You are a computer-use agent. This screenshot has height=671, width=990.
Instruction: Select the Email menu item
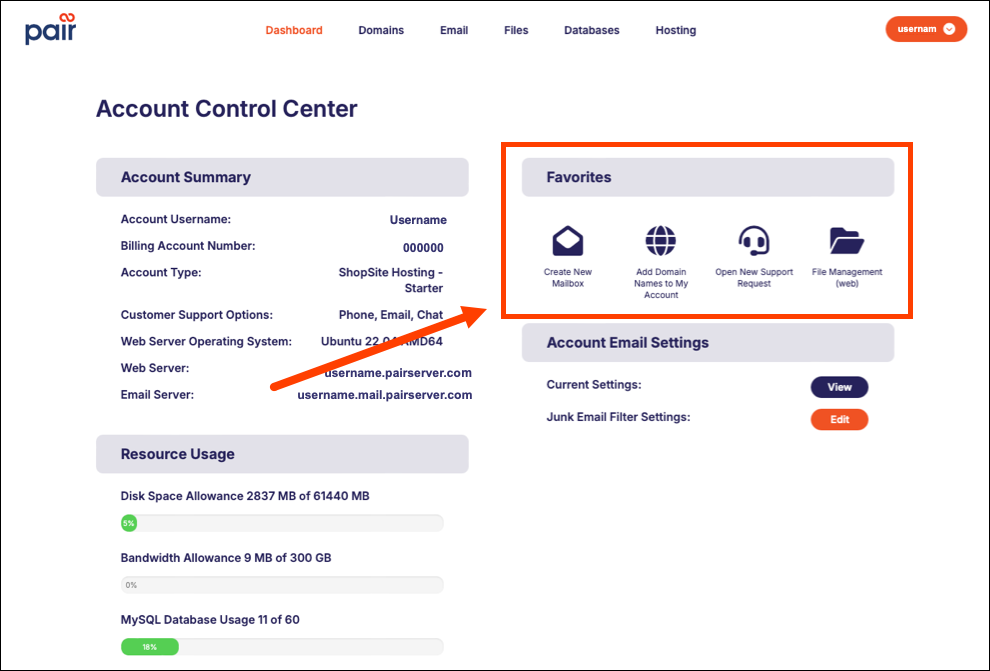coord(454,30)
